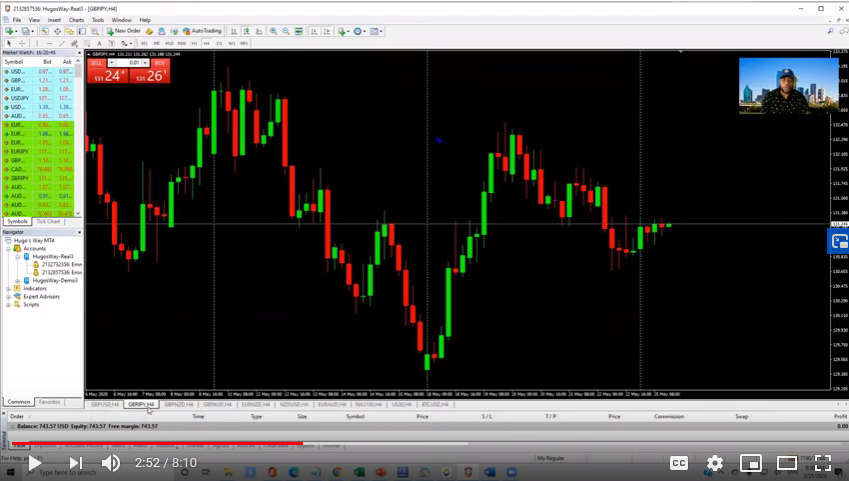This screenshot has width=849, height=481.
Task: Open the indicators list dropdown
Action: pos(343,31)
